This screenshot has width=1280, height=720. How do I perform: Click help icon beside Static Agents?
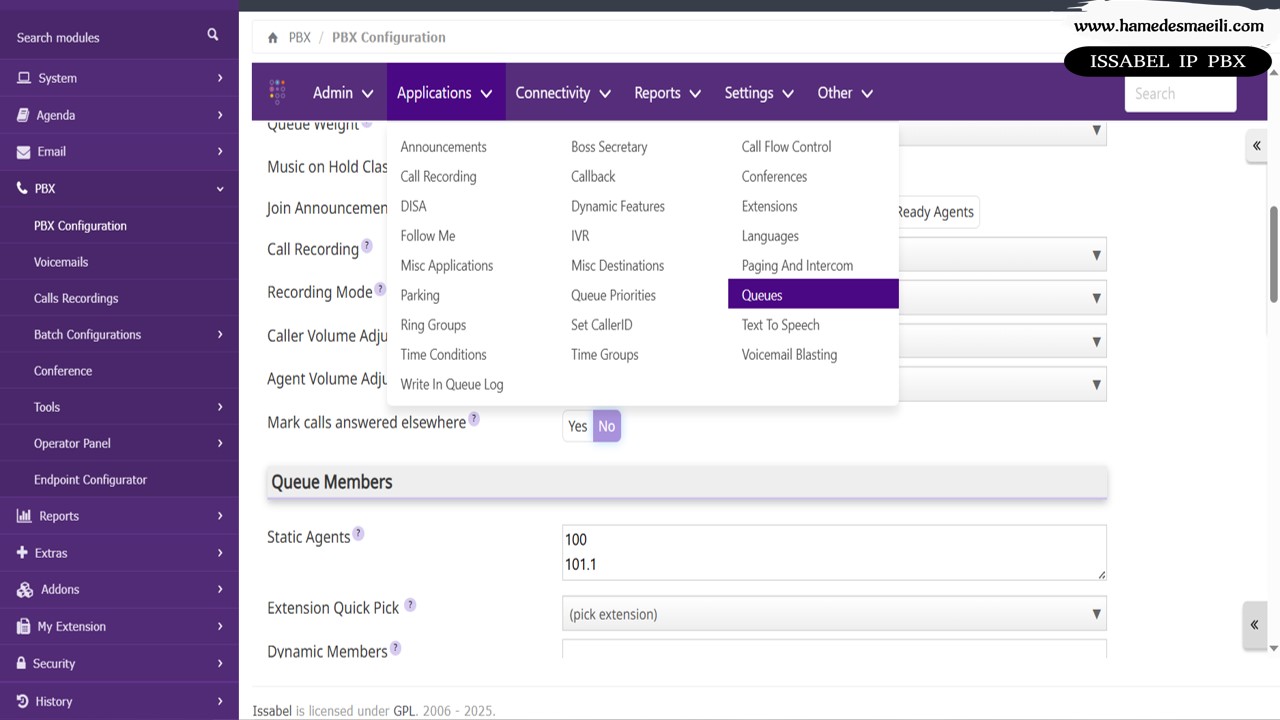(358, 534)
